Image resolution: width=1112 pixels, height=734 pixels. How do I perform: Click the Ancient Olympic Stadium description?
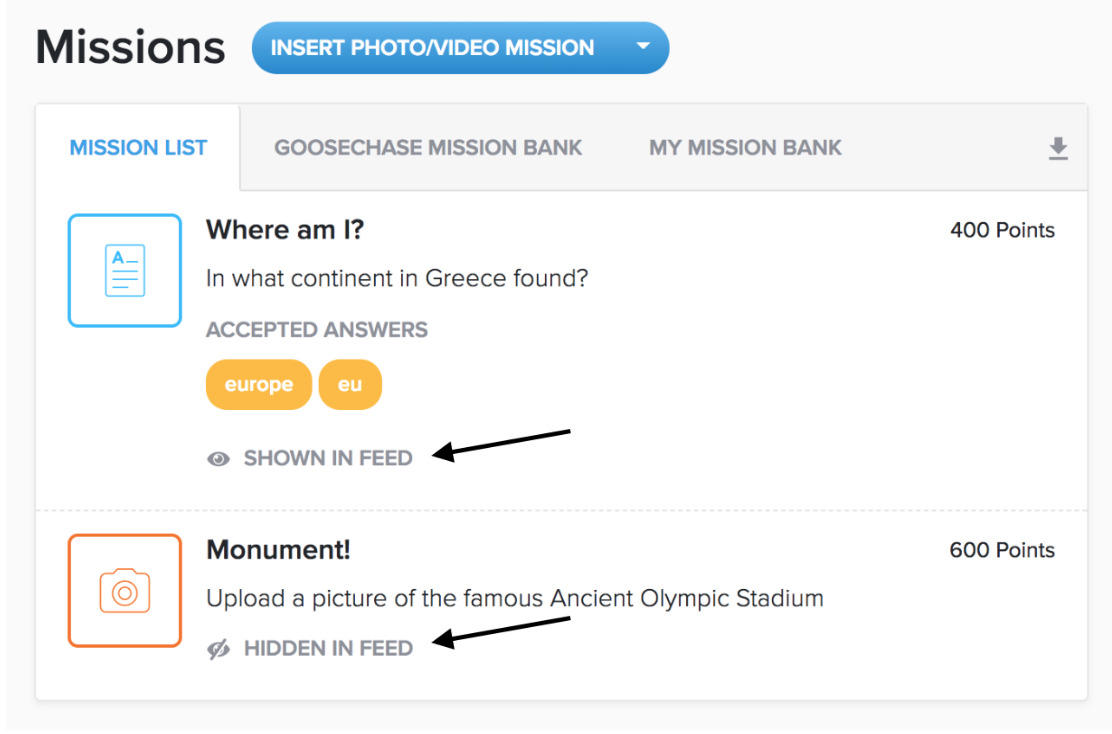coord(514,599)
